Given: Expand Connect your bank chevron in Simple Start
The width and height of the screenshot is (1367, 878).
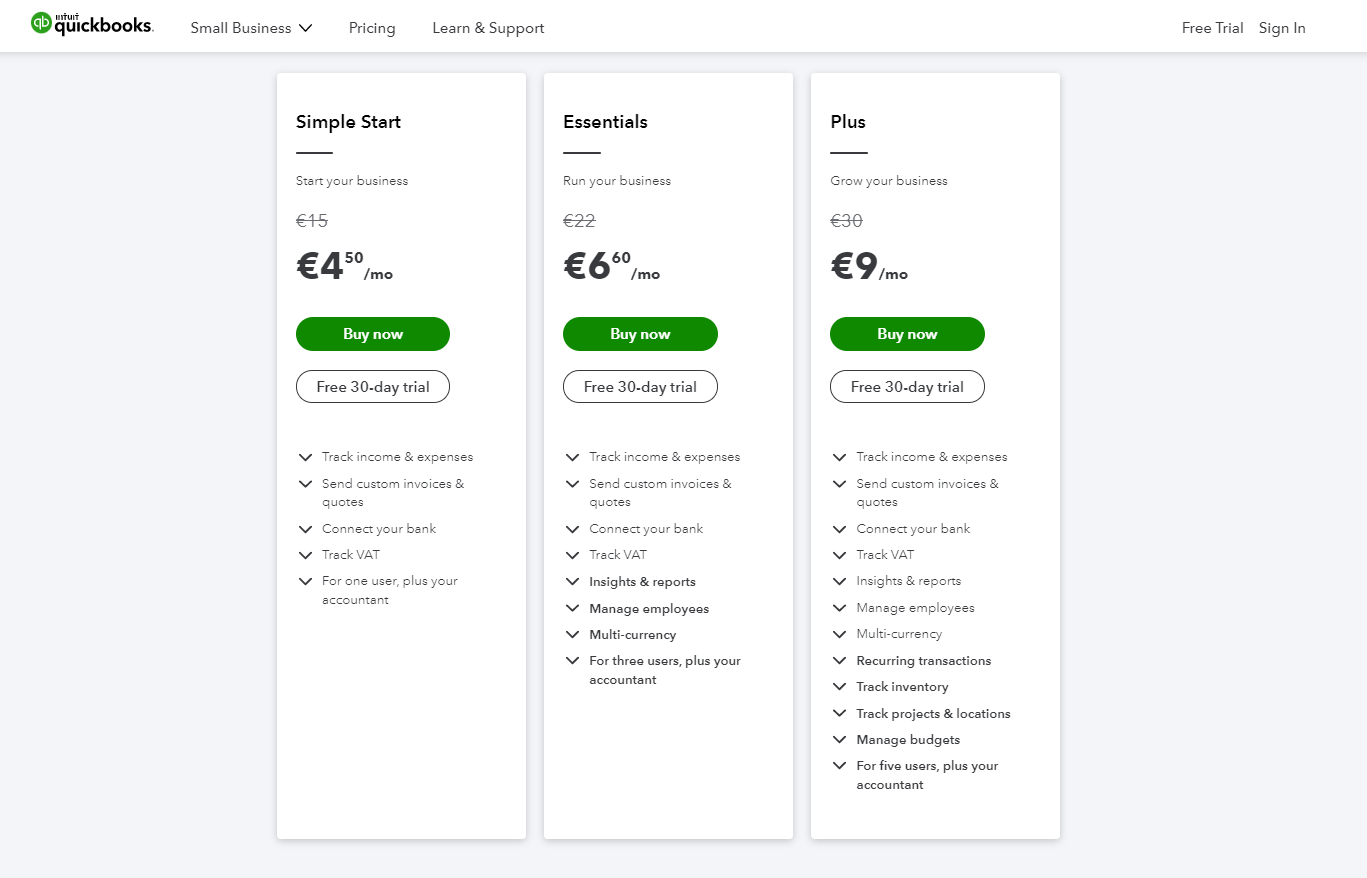Looking at the screenshot, I should [x=305, y=529].
